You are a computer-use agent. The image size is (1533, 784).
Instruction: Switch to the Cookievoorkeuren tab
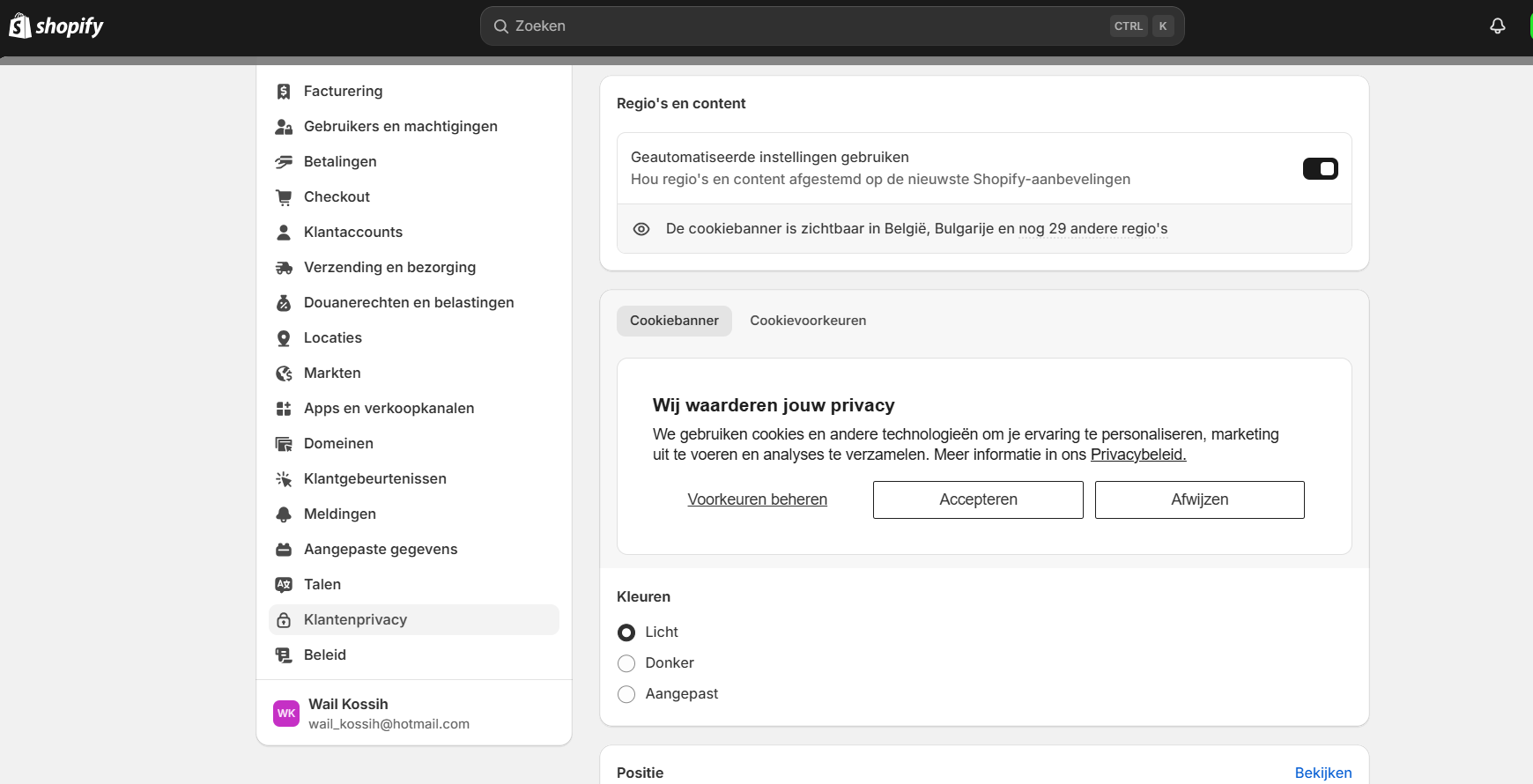click(x=808, y=321)
